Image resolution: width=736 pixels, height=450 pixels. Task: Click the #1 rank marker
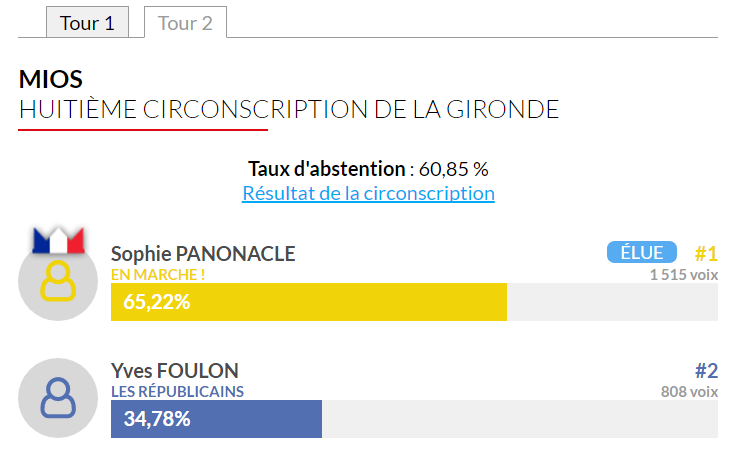[x=706, y=253]
